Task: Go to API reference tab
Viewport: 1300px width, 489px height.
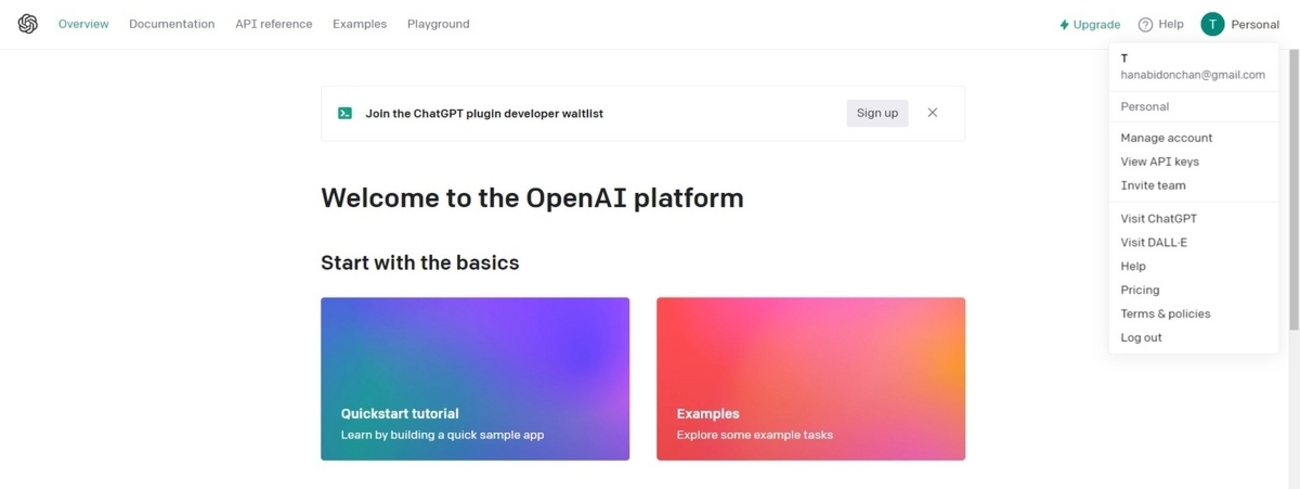Action: pos(274,24)
